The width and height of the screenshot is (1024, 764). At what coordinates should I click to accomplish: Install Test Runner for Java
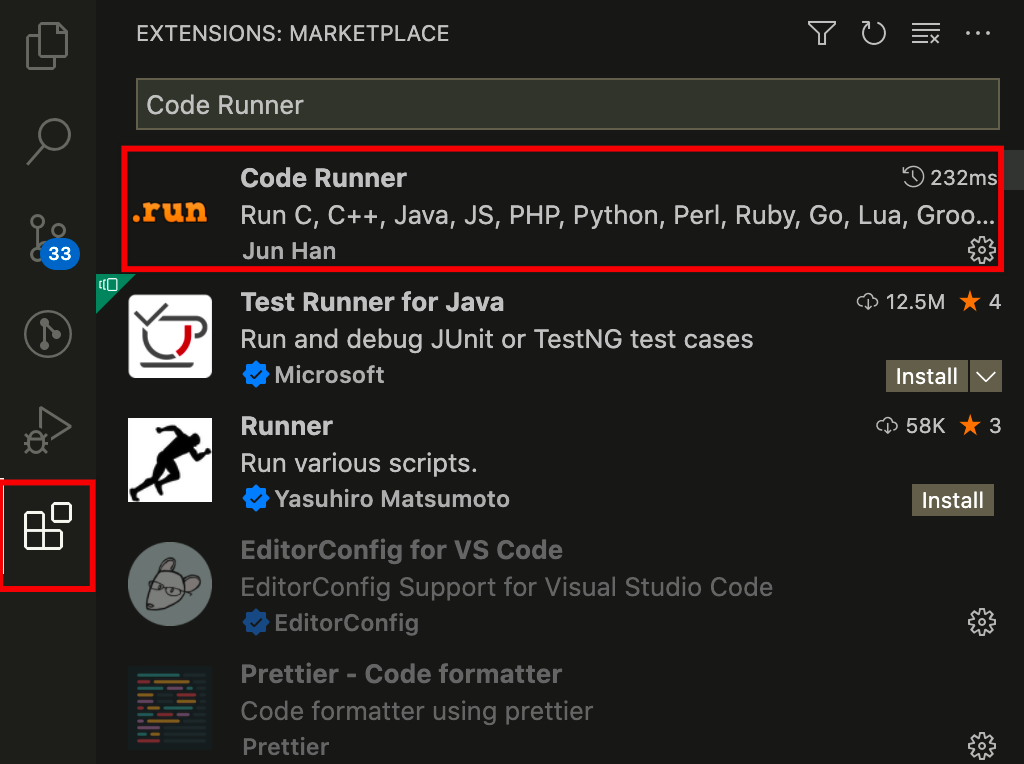[927, 376]
